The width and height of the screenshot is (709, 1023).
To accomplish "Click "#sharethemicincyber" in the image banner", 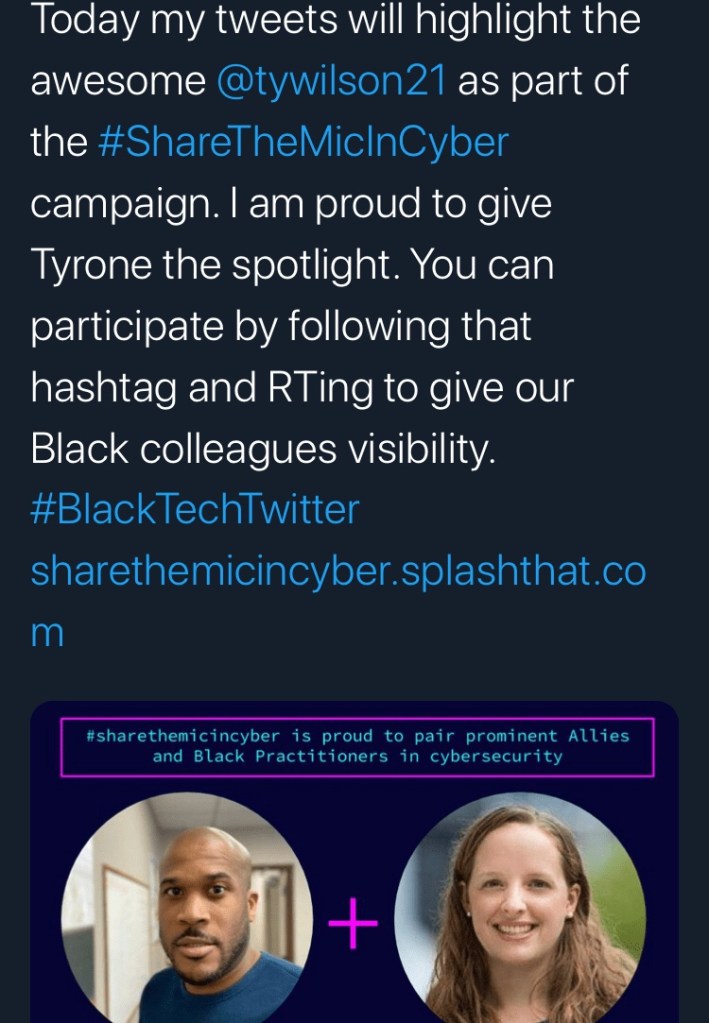I will 186,736.
